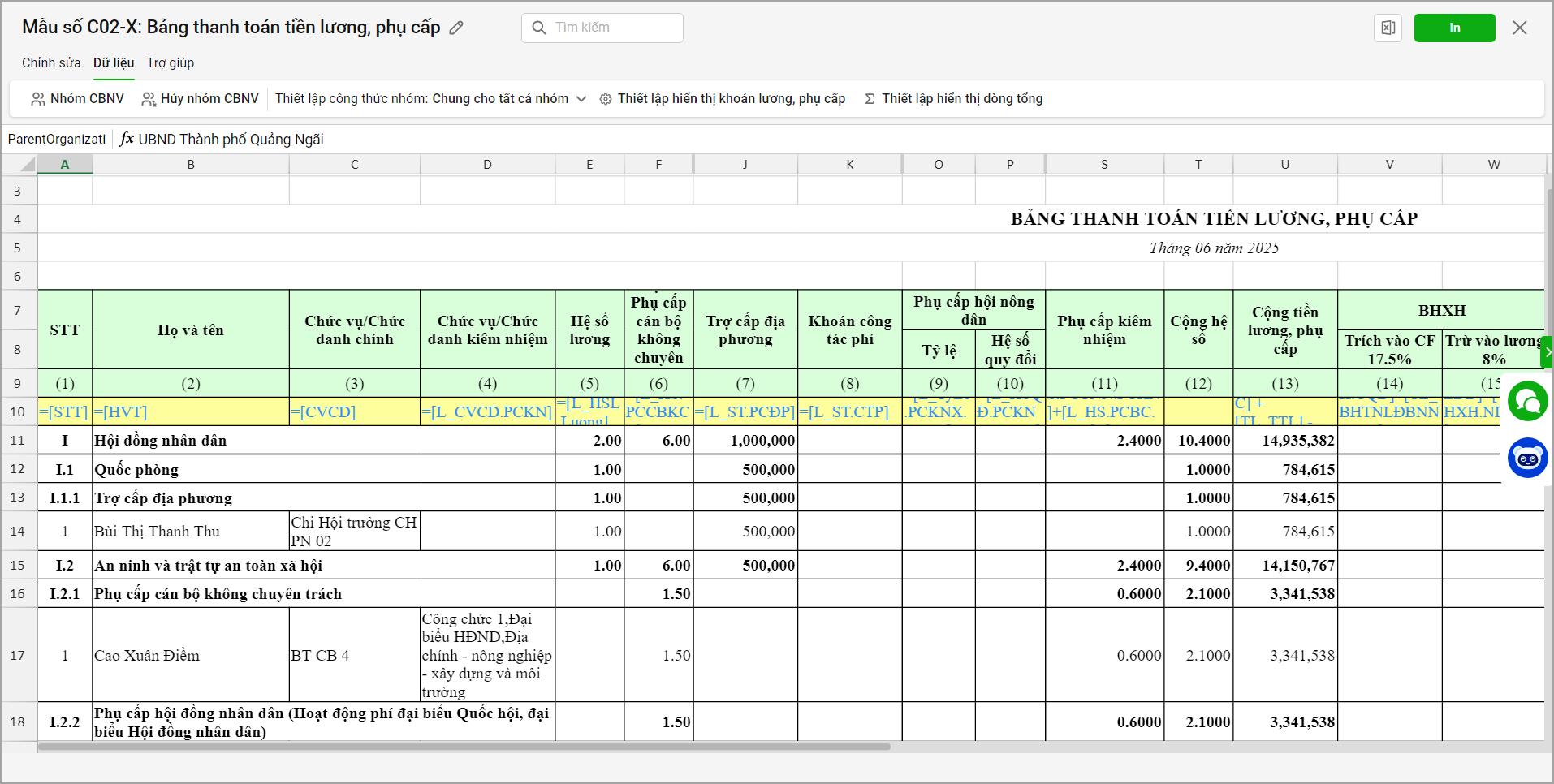Open the green chat support icon
This screenshot has height=784, width=1554.
1527,401
